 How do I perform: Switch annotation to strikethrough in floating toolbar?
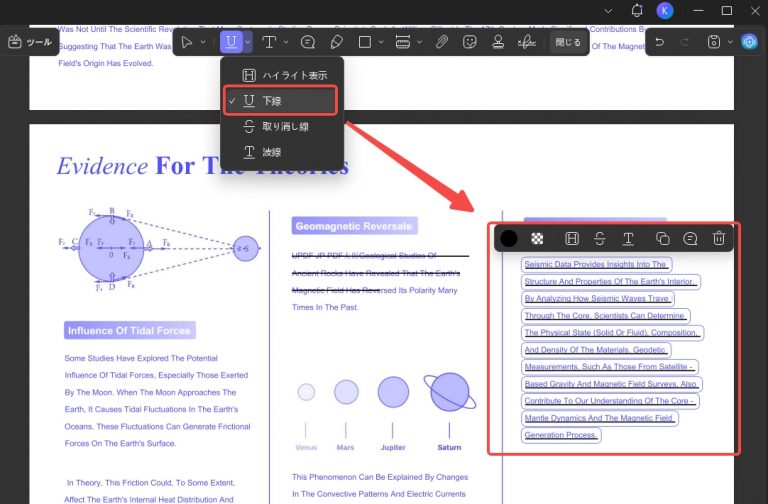600,239
